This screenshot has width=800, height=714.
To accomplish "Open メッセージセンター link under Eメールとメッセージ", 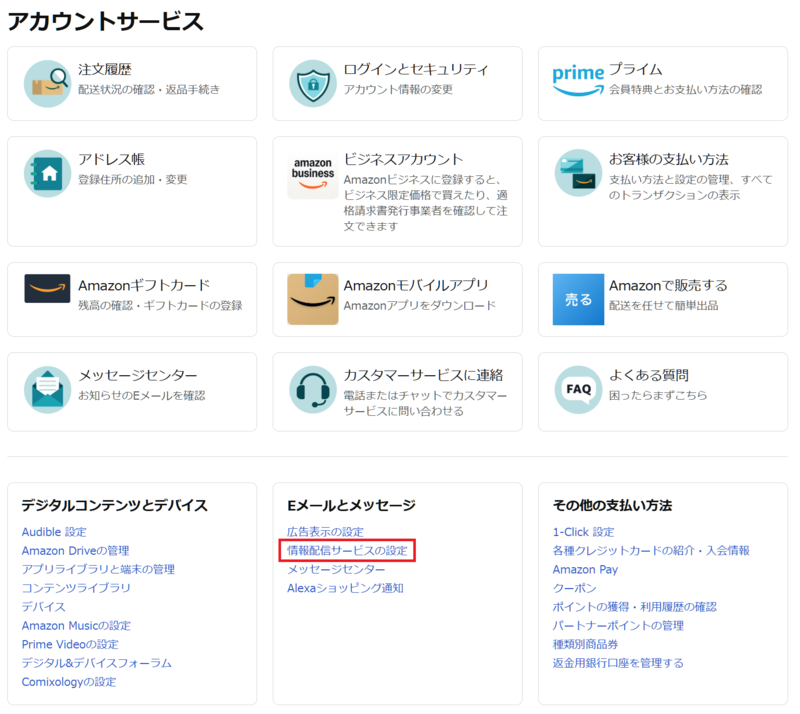I will 336,569.
